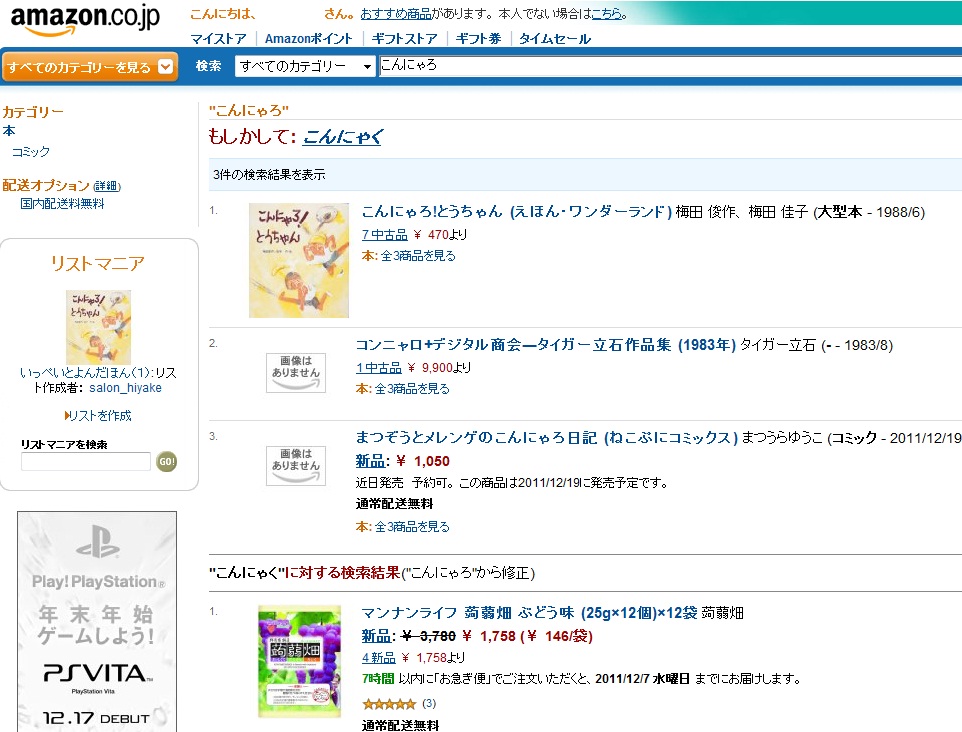Screen dimensions: 962x732
Task: Click five-star rating for 蒟蒻畑
Action: coord(389,704)
